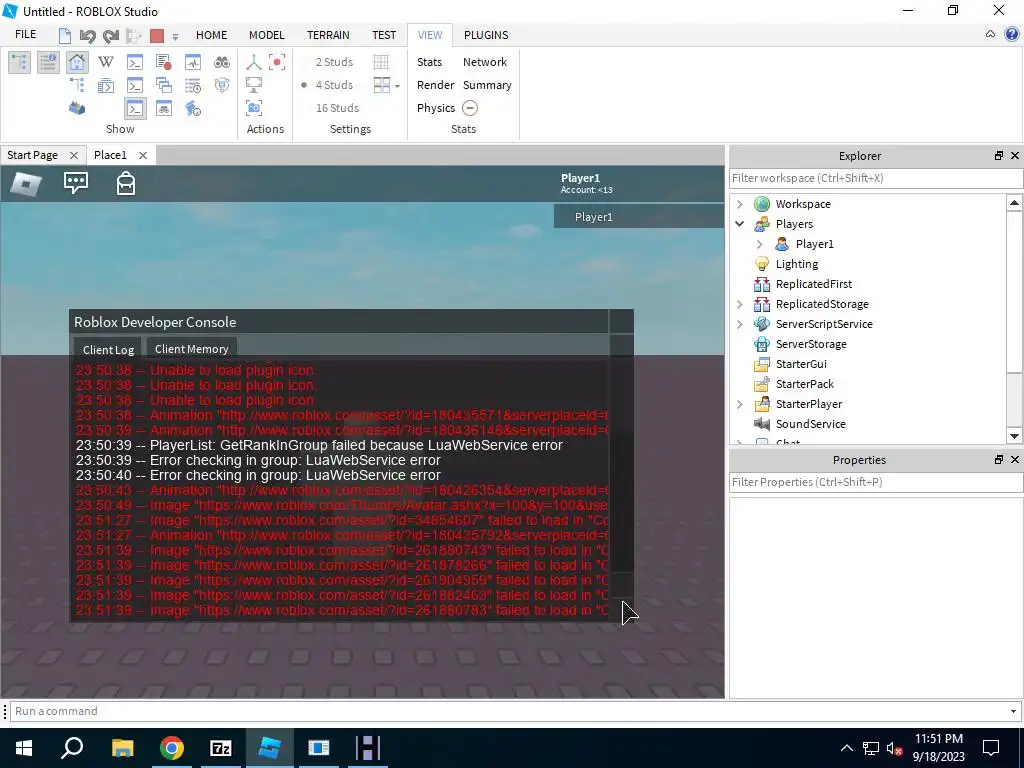Viewport: 1024px width, 768px height.
Task: Close the Place1 document tab
Action: pyautogui.click(x=143, y=155)
